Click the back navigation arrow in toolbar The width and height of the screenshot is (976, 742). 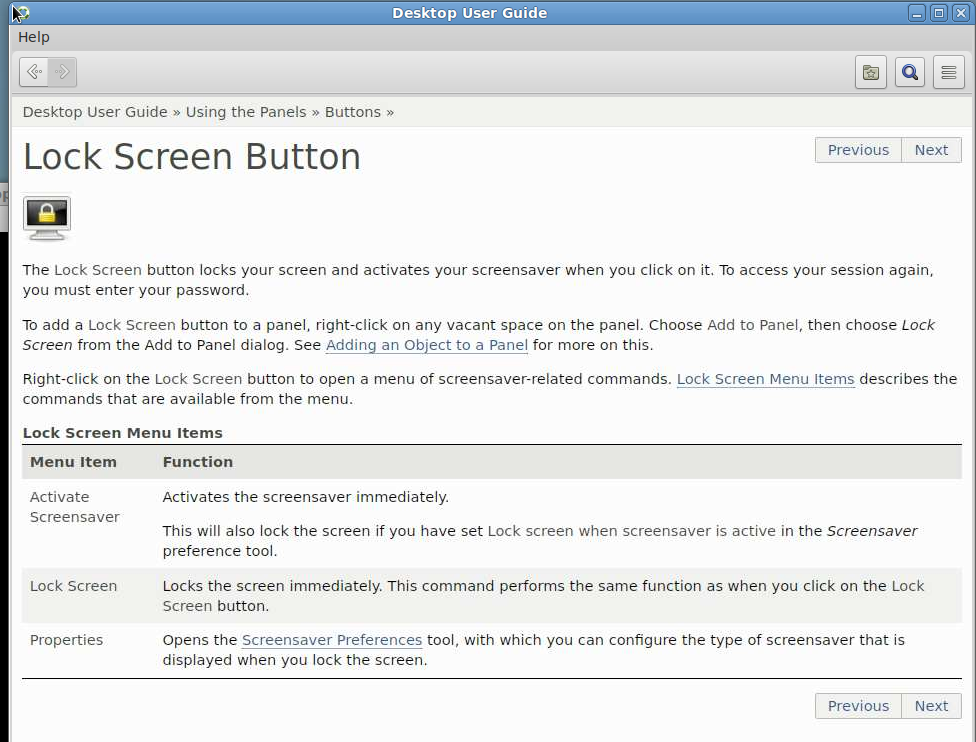pos(34,72)
